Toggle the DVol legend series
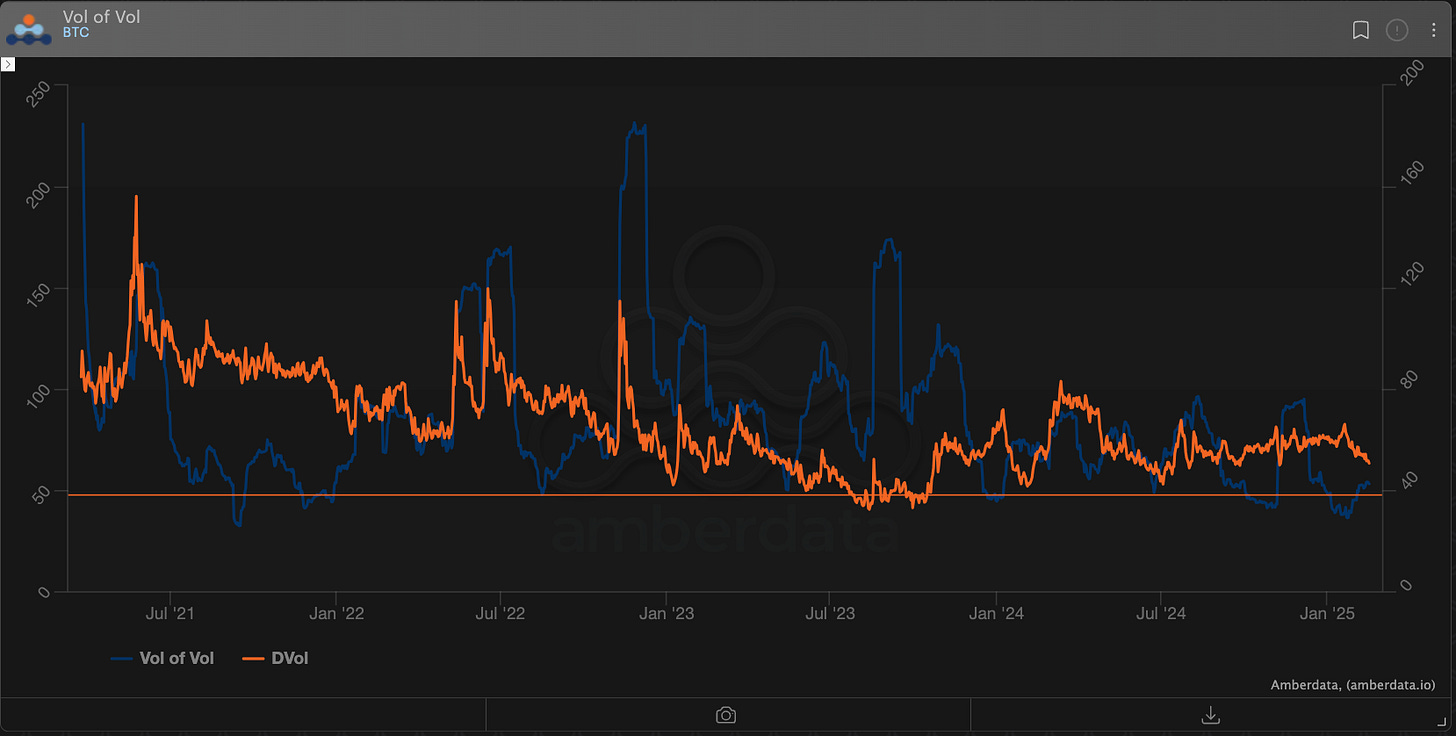This screenshot has width=1456, height=736. coord(276,658)
